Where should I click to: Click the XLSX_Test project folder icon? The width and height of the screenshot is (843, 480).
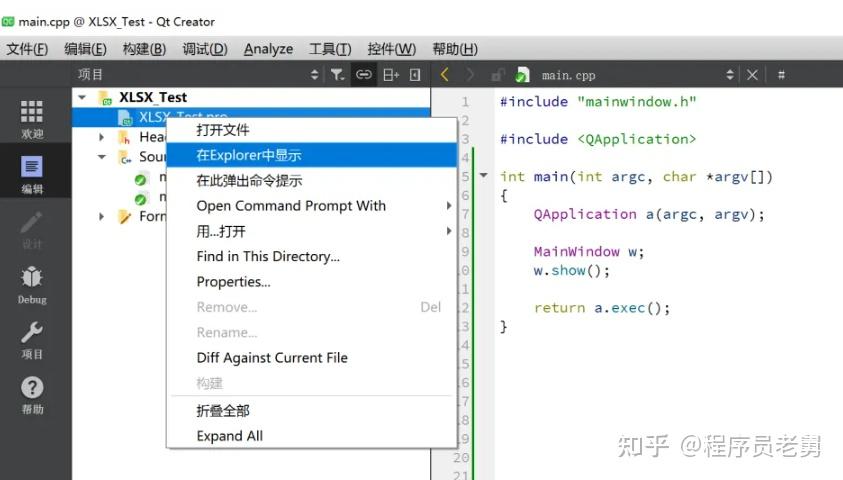105,97
